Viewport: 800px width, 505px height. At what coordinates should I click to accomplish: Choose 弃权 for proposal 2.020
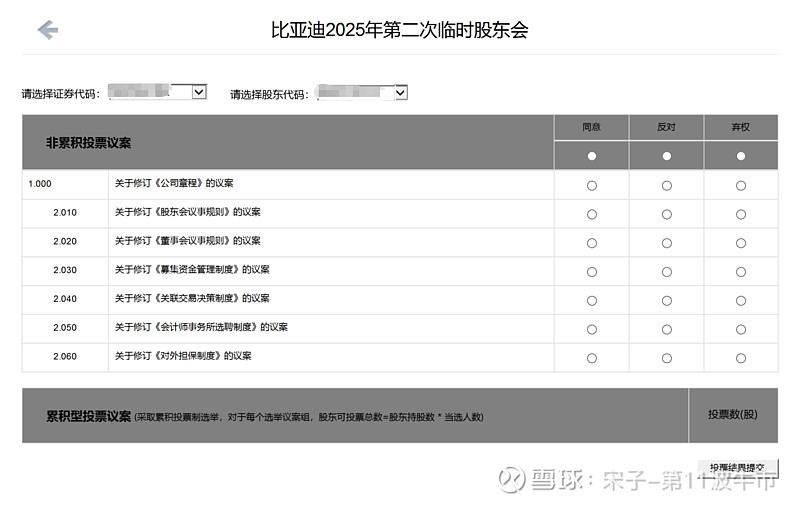[741, 243]
